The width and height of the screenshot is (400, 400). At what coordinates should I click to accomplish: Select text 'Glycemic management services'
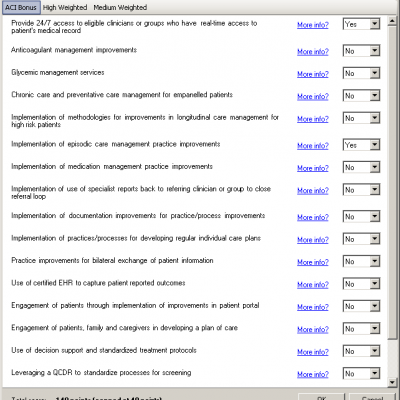58,72
